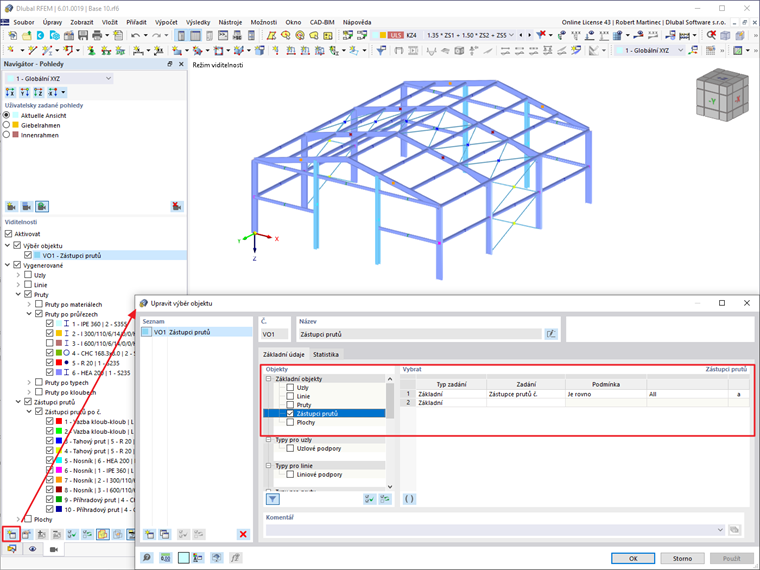Viewport: 760px width, 570px height.
Task: Open the Soubor menu
Action: (24, 22)
